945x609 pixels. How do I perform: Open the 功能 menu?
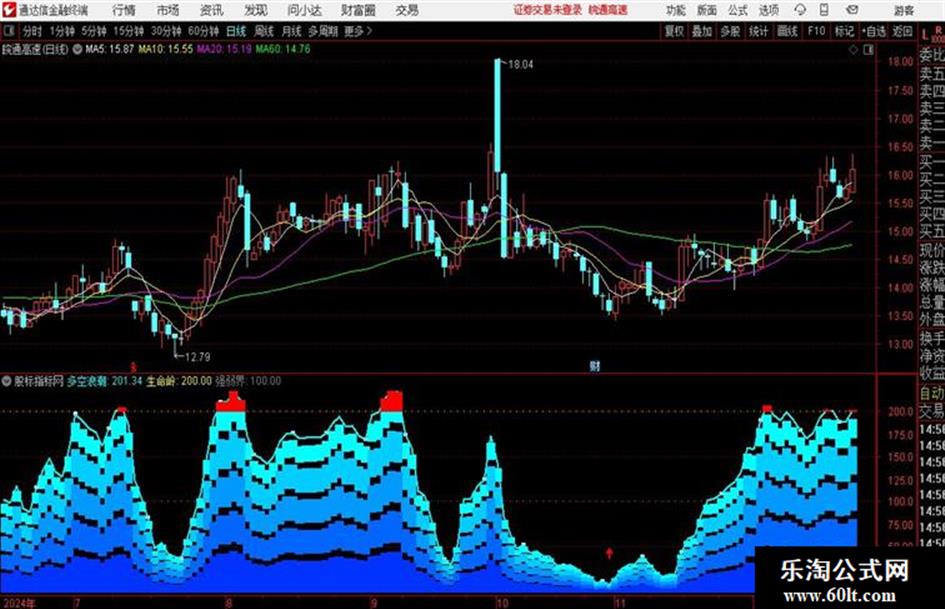(x=676, y=11)
